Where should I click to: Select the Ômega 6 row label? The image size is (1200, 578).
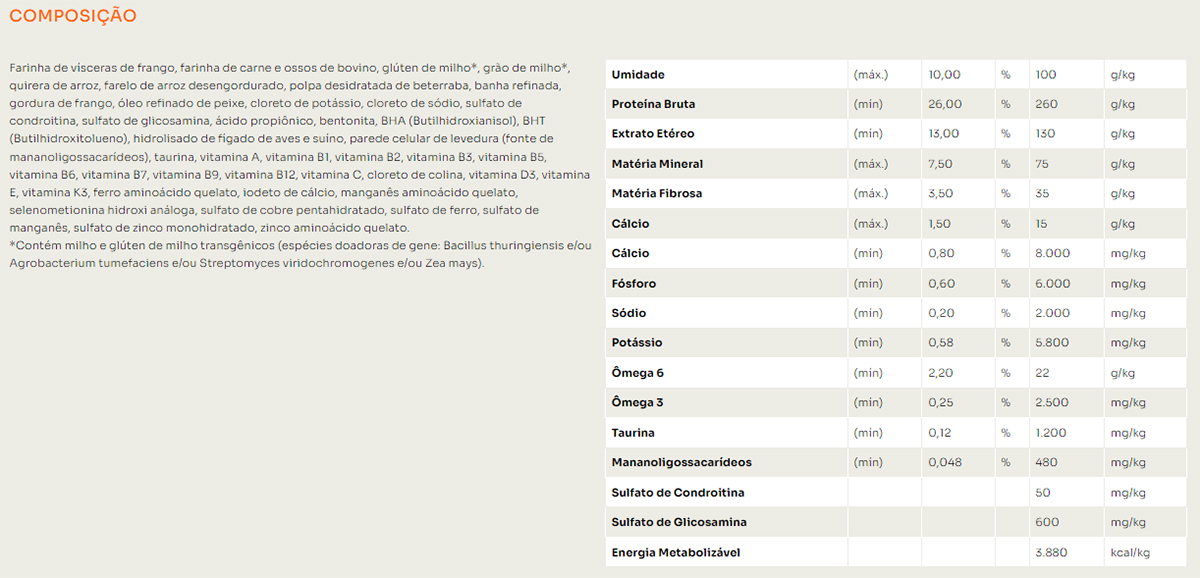638,373
